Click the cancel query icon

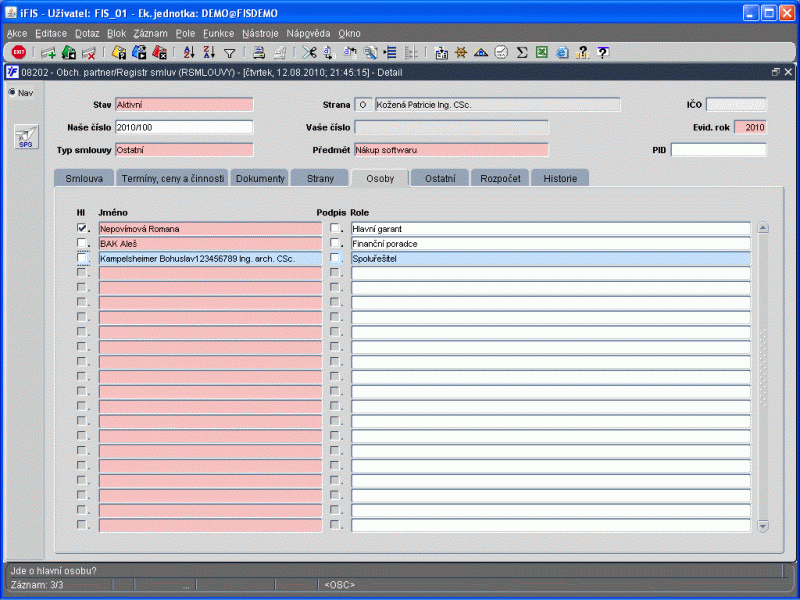(159, 52)
